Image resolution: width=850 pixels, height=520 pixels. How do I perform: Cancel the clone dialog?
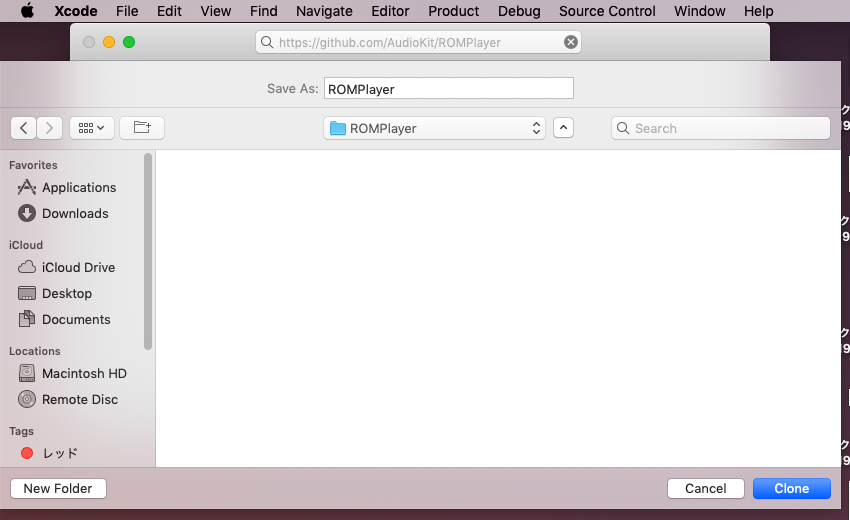[x=705, y=489]
